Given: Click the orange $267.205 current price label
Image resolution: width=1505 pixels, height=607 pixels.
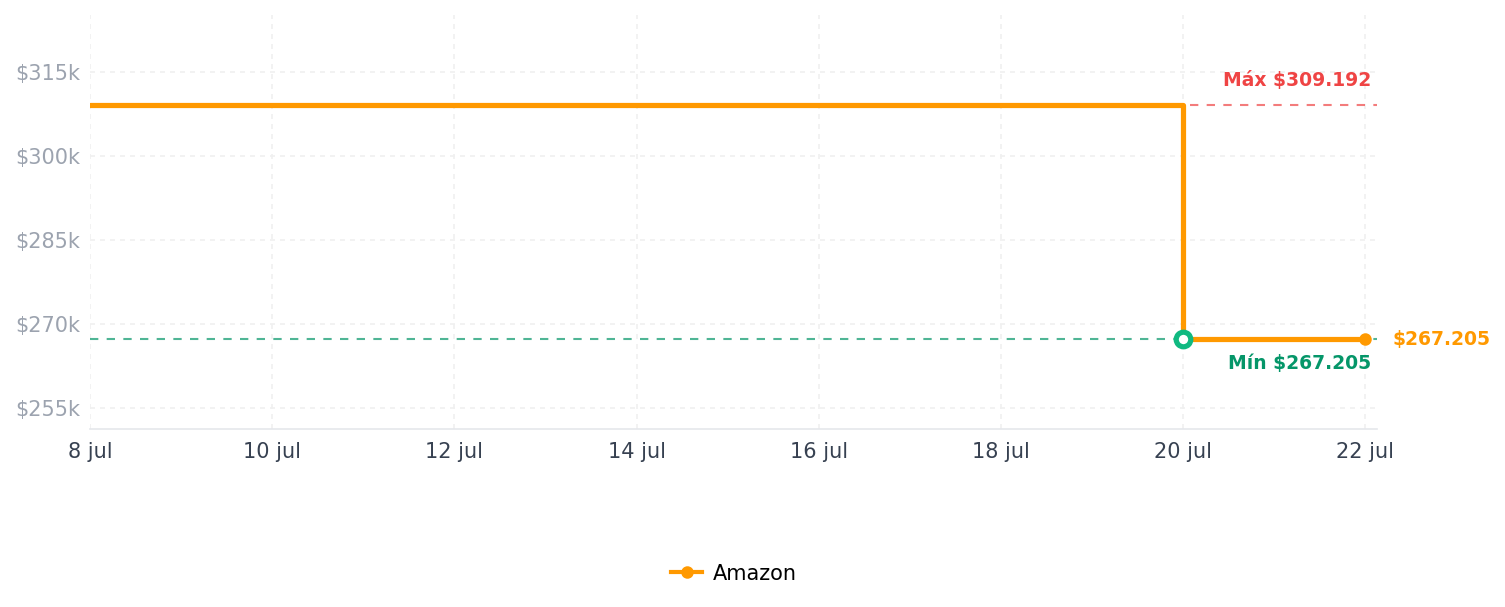Looking at the screenshot, I should pos(1441,339).
